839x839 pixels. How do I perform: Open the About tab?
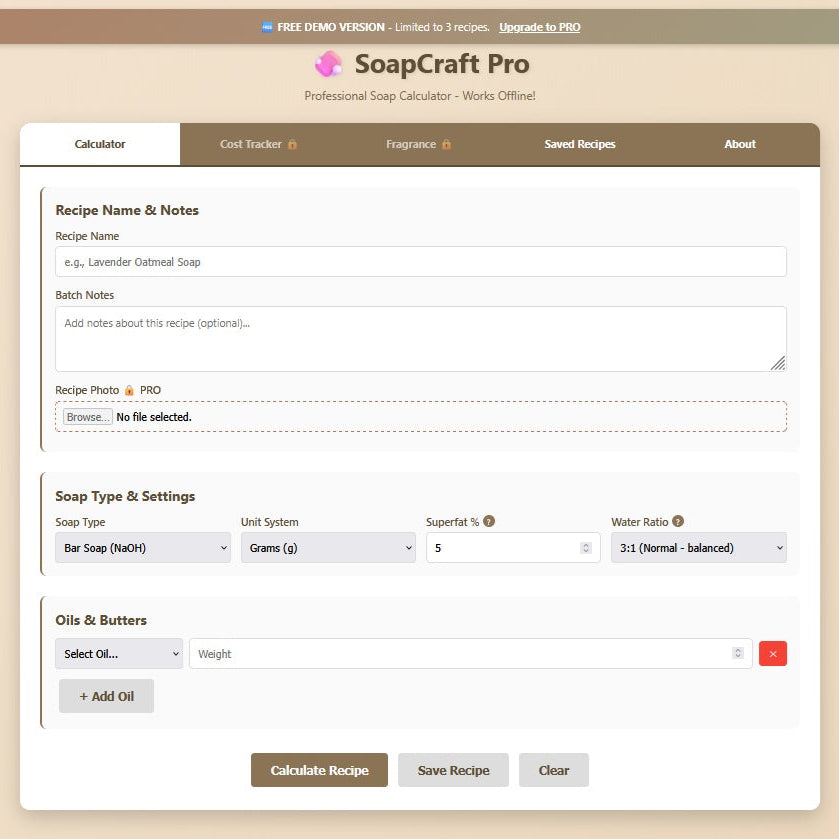pyautogui.click(x=739, y=144)
